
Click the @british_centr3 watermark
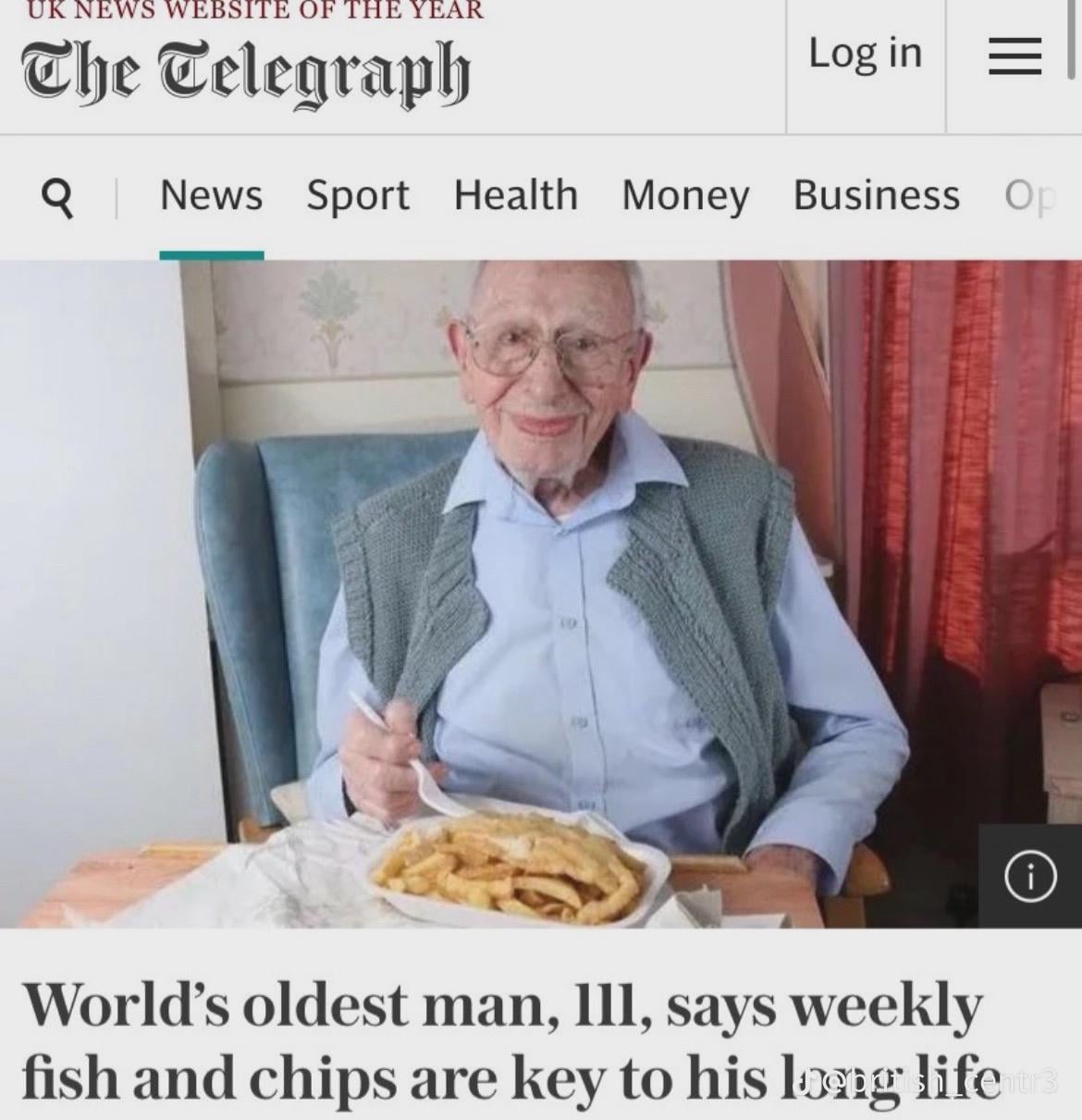click(x=928, y=1080)
